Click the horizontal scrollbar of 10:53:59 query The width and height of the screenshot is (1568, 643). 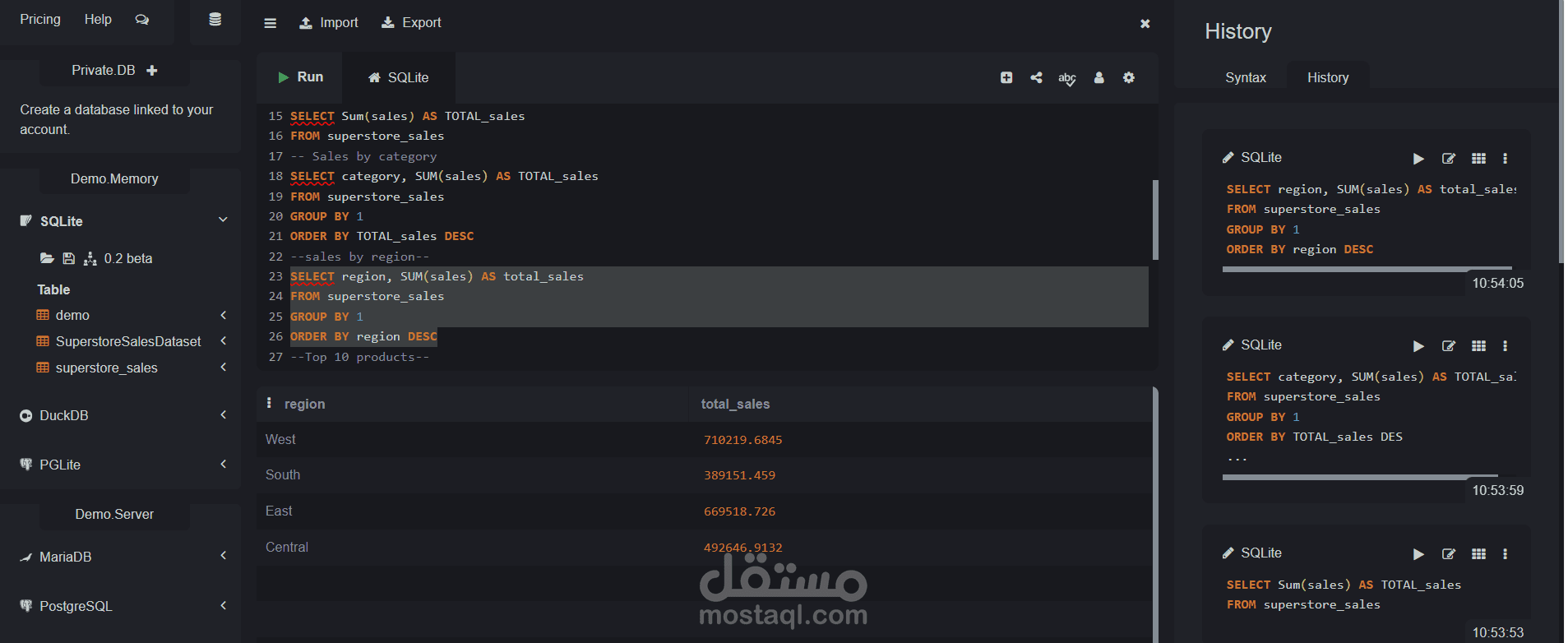pyautogui.click(x=1360, y=476)
